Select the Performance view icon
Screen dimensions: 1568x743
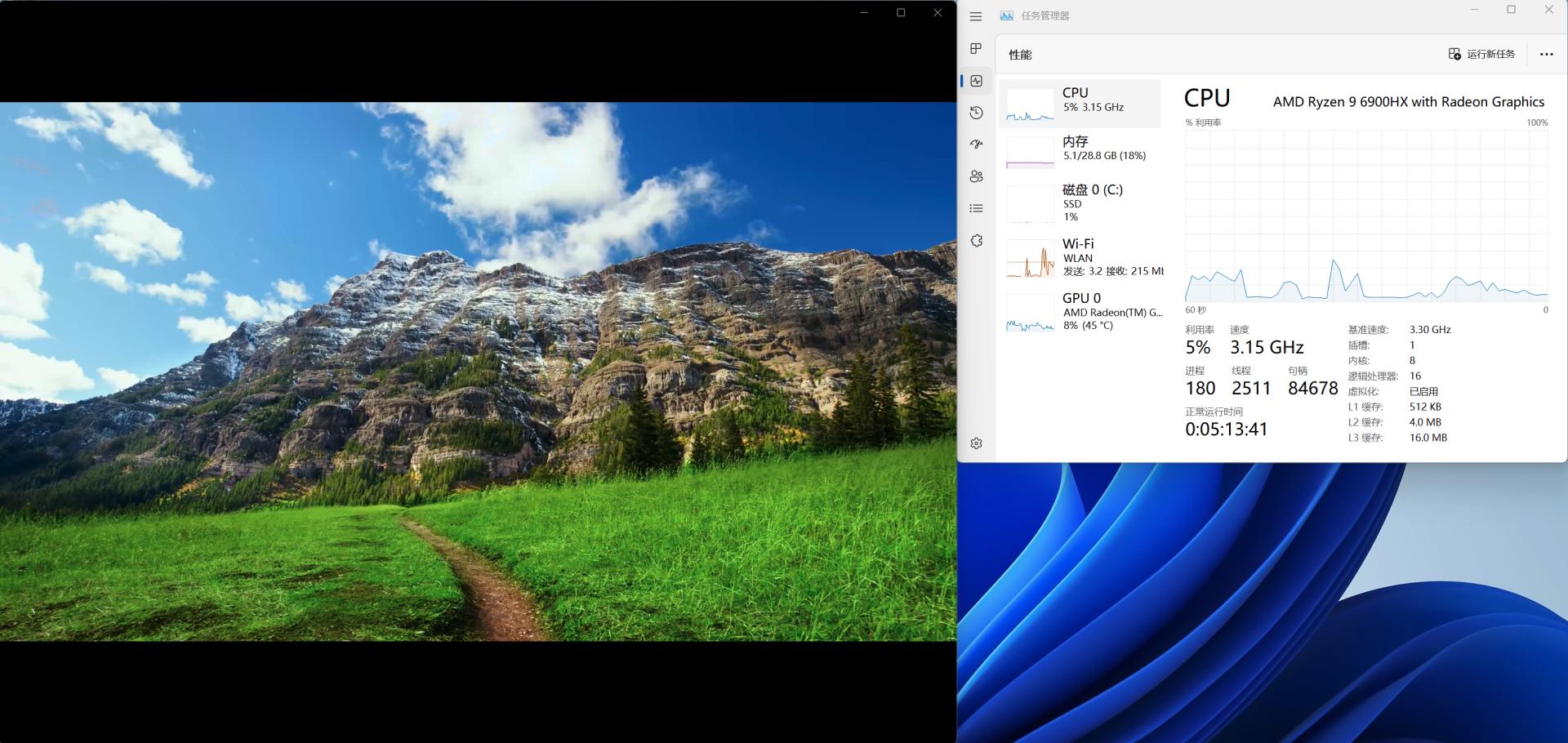pos(976,80)
